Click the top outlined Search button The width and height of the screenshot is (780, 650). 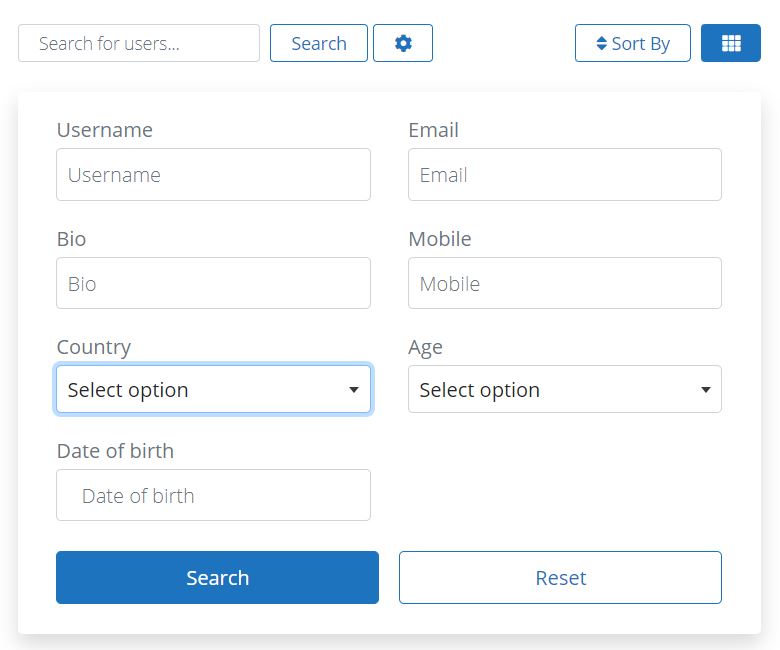point(318,43)
